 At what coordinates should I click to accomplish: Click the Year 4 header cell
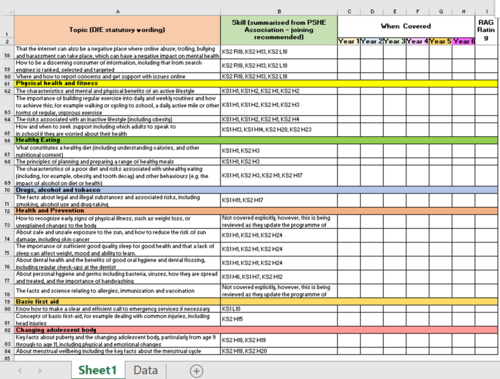point(418,41)
